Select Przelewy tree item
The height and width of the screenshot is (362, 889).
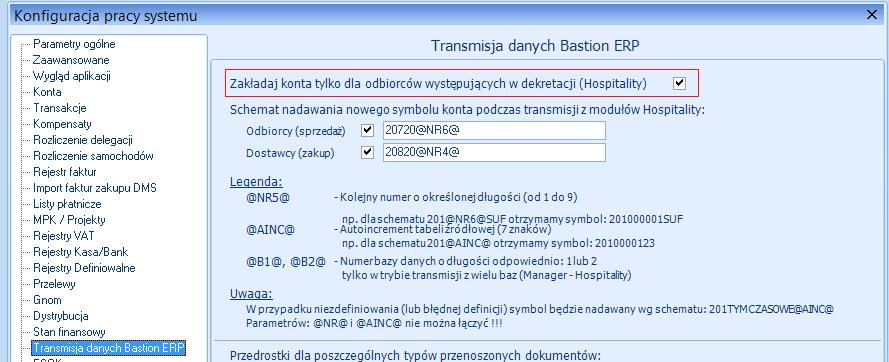54,284
